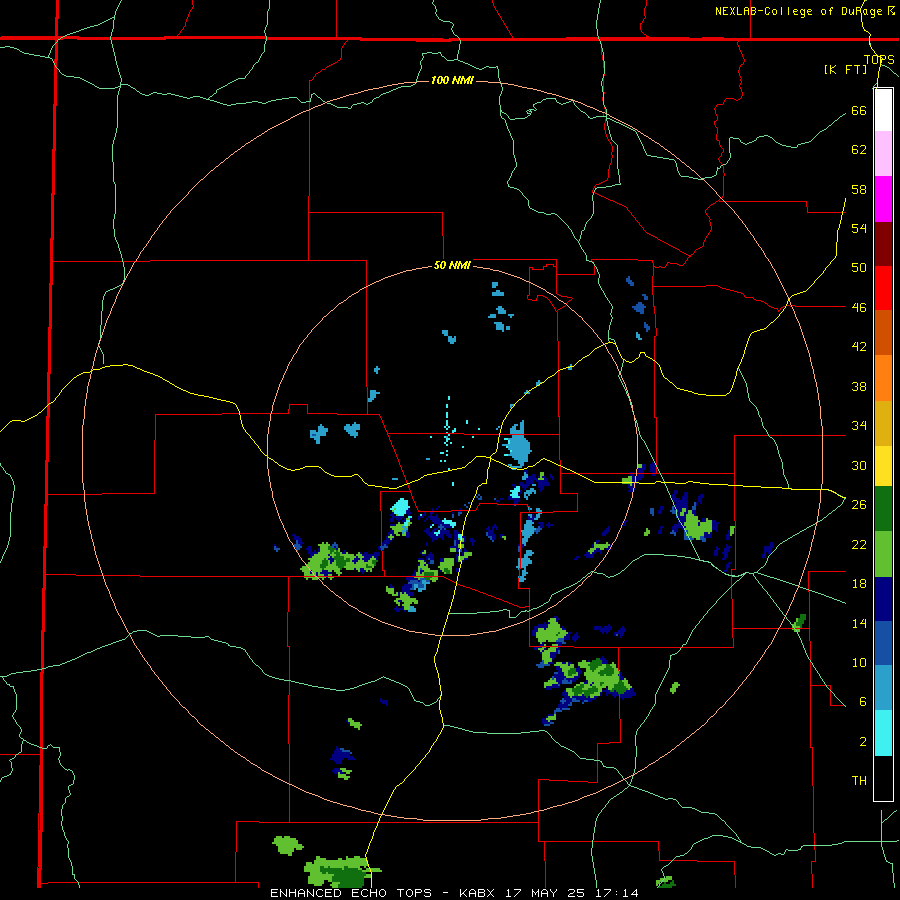The image size is (900, 900).
Task: Select the "46" legend value
Action: [859, 308]
